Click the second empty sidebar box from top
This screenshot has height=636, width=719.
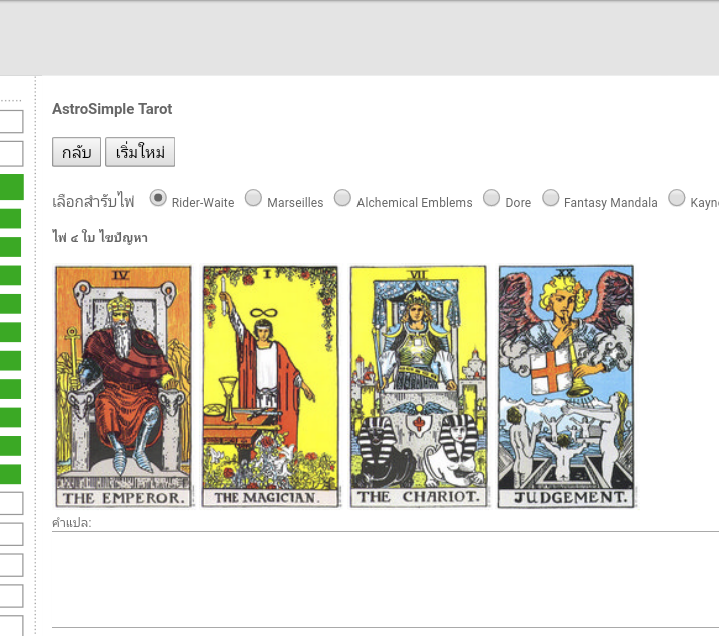(x=11, y=153)
